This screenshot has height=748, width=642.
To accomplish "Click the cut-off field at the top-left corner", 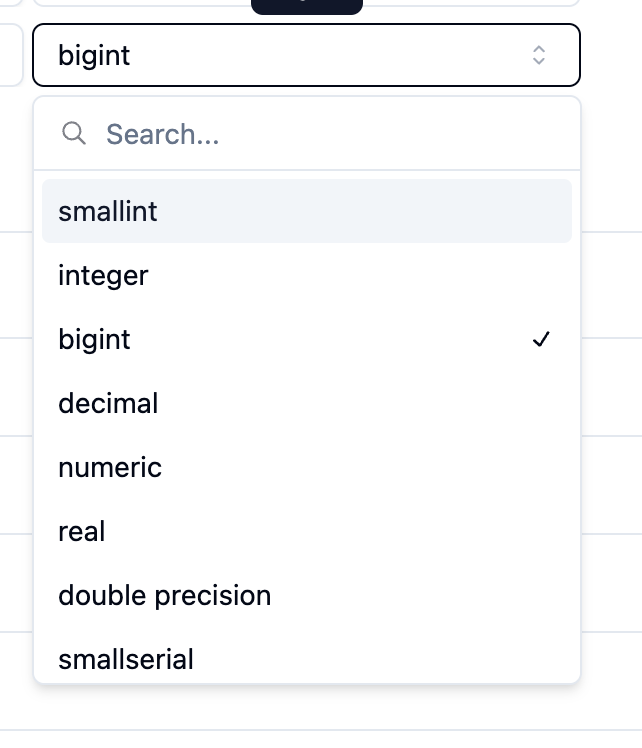I will (x=10, y=3).
